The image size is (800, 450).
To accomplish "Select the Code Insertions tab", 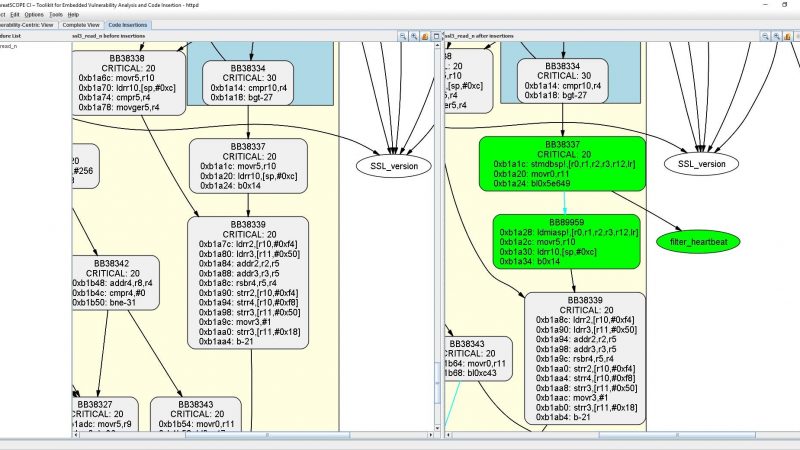I will (x=127, y=25).
